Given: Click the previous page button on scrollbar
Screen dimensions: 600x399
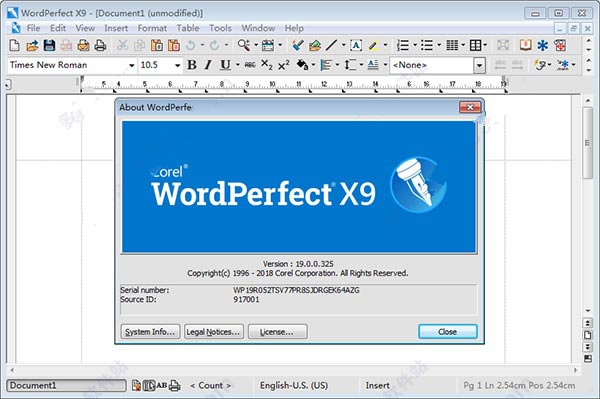Looking at the screenshot, I should coord(588,323).
